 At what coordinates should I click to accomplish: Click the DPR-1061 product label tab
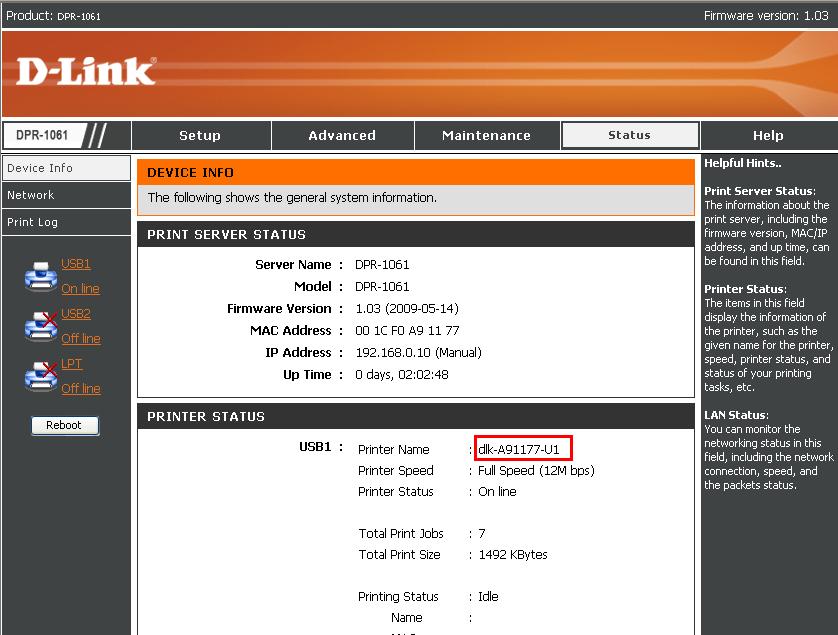pyautogui.click(x=44, y=135)
